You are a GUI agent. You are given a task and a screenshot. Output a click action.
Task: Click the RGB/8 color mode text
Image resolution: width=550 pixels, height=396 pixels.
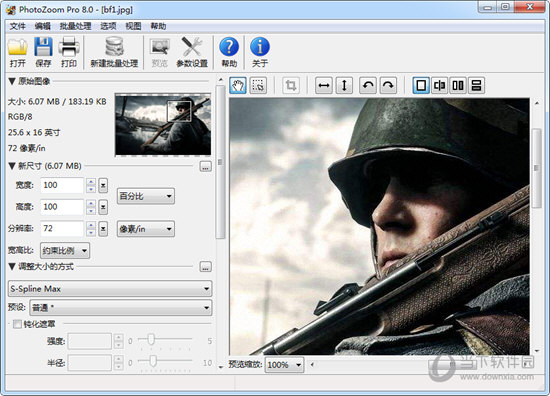(x=20, y=117)
